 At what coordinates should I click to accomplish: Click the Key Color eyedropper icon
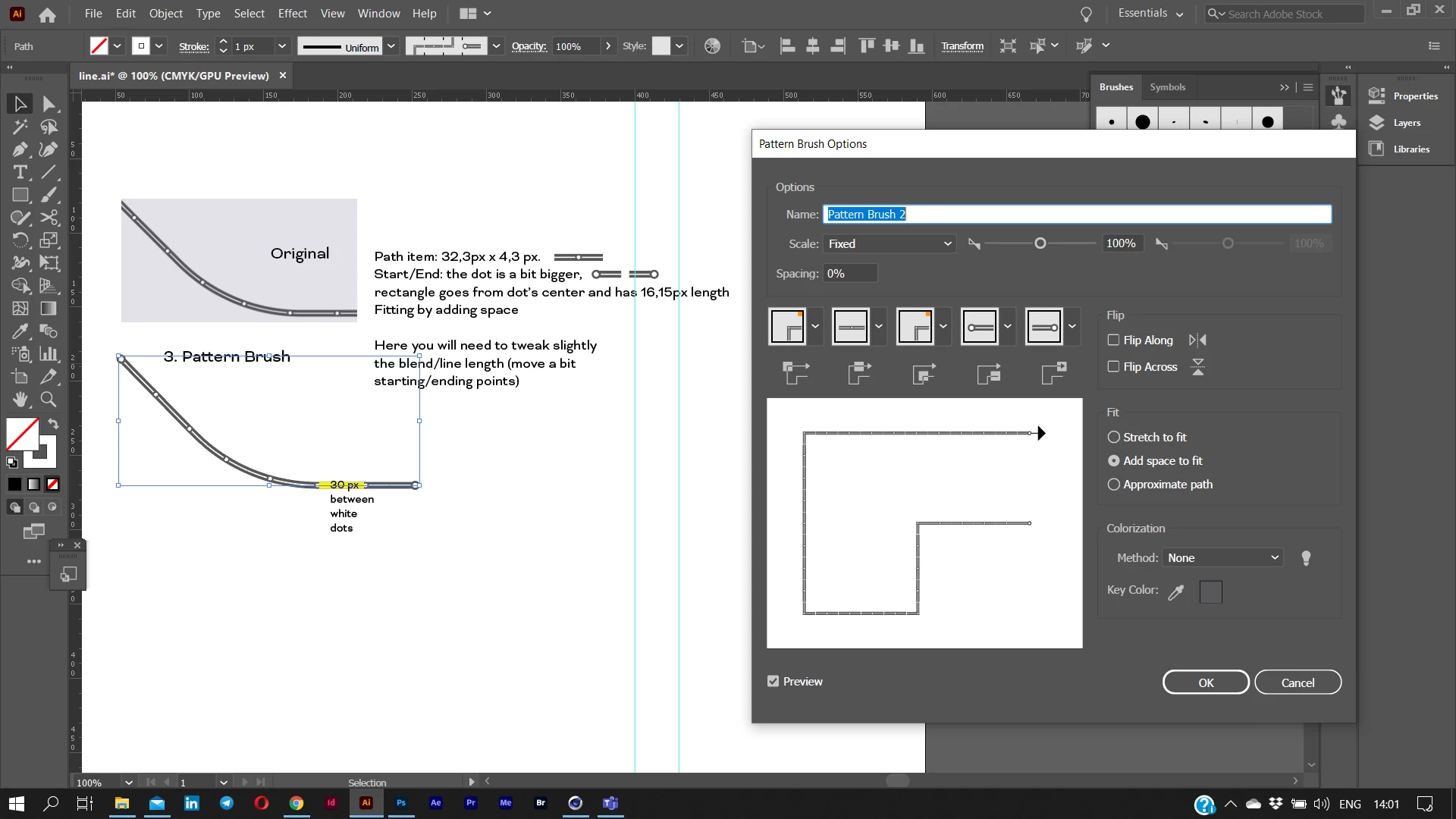1176,592
